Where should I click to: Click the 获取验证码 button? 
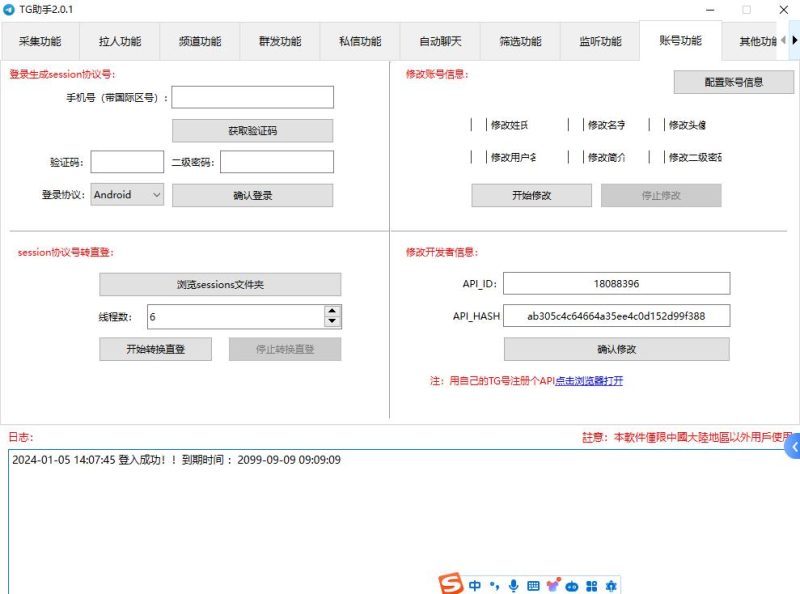click(253, 130)
